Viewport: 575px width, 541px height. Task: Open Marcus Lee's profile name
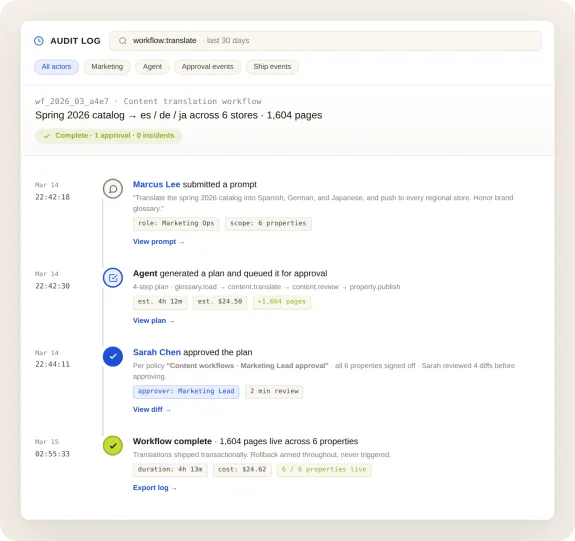click(x=157, y=184)
